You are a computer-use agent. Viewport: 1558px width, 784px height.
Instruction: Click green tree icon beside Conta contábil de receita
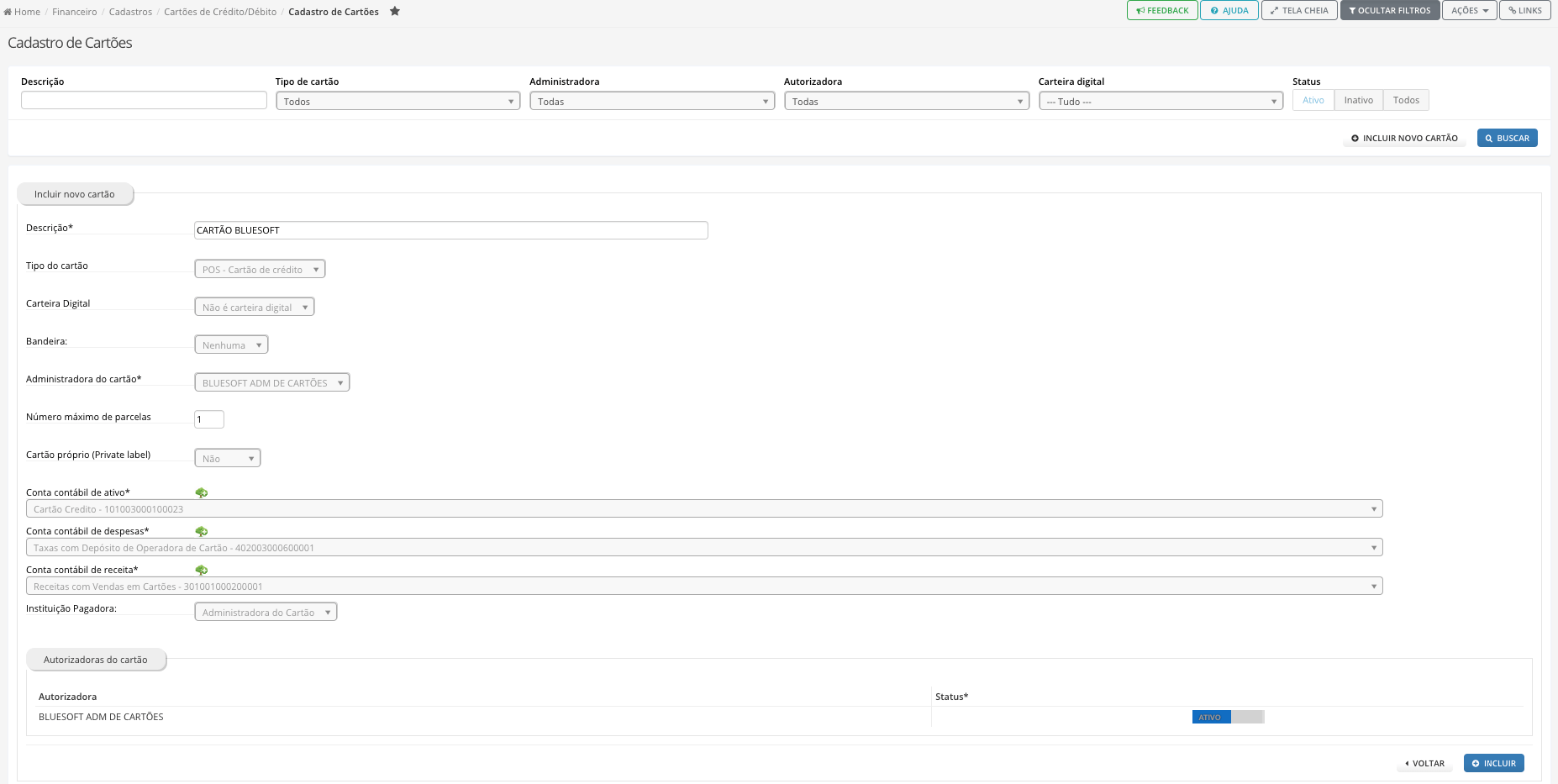(202, 570)
